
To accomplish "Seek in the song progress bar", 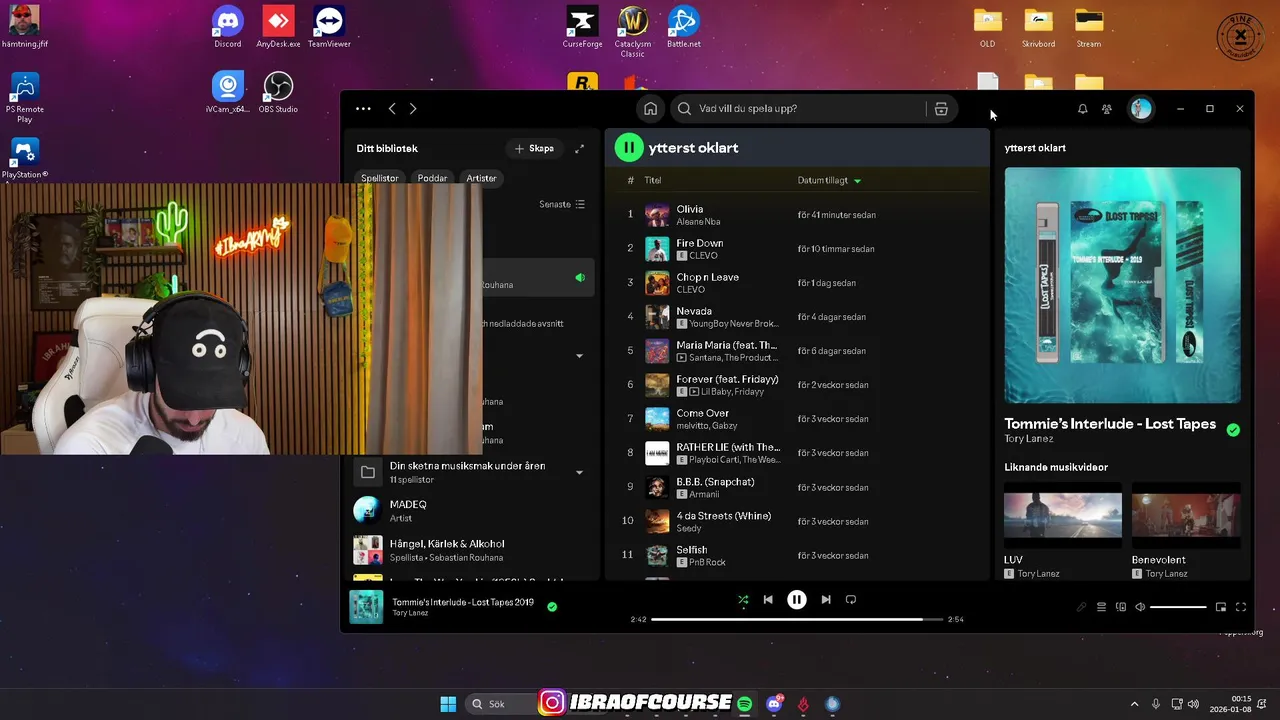I will pyautogui.click(x=797, y=619).
